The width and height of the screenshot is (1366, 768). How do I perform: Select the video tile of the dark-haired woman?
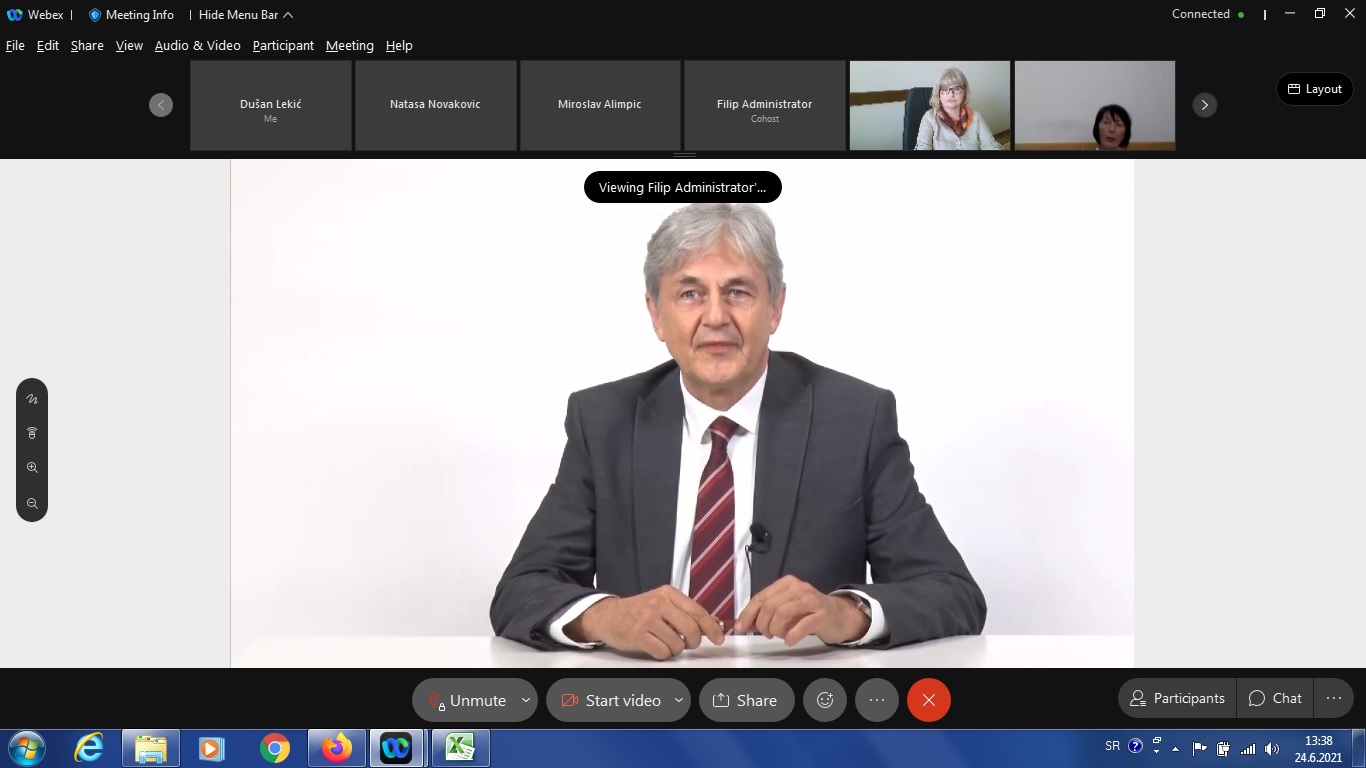1095,105
